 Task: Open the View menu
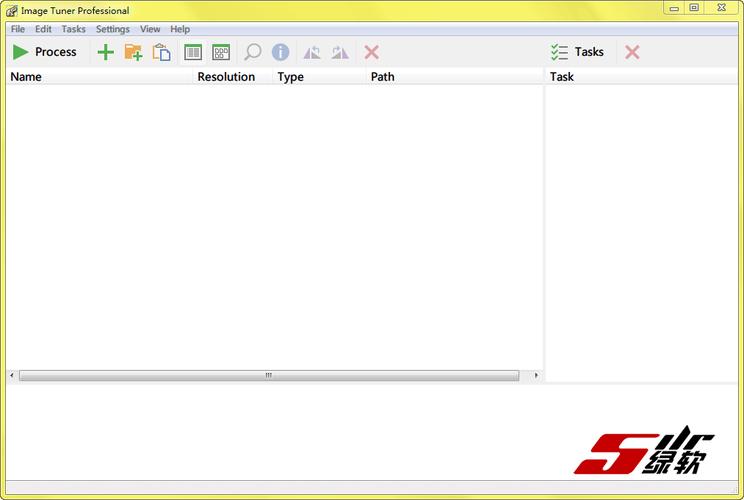(x=150, y=29)
